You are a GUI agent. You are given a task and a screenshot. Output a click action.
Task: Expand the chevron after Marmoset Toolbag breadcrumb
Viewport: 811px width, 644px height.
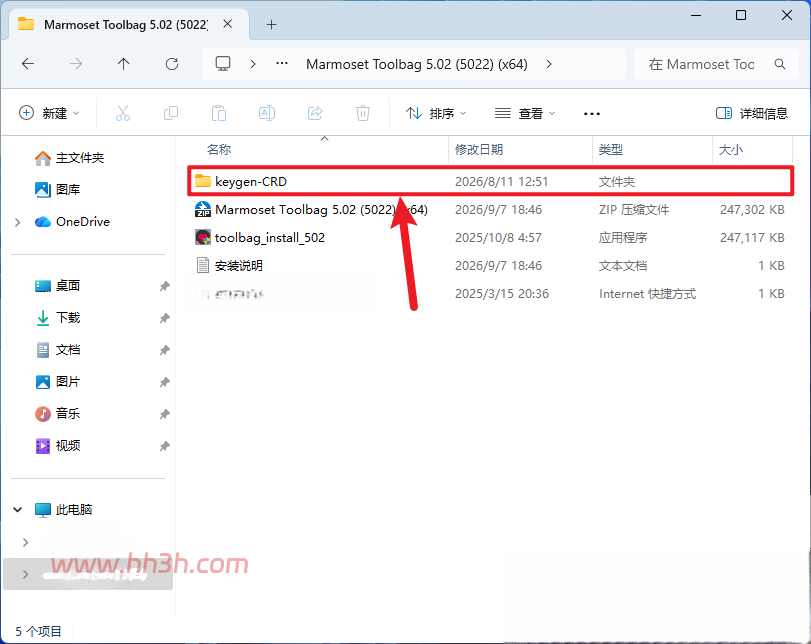(549, 64)
